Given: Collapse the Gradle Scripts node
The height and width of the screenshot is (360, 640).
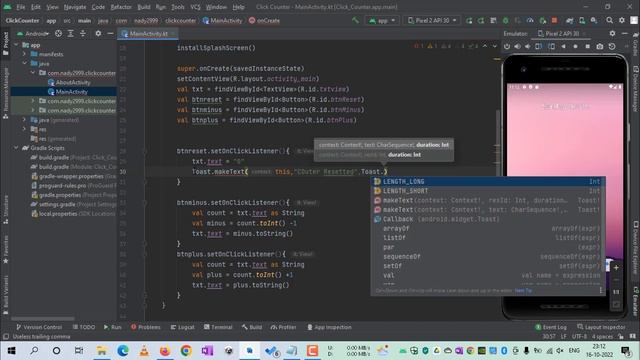Looking at the screenshot, I should [x=16, y=148].
